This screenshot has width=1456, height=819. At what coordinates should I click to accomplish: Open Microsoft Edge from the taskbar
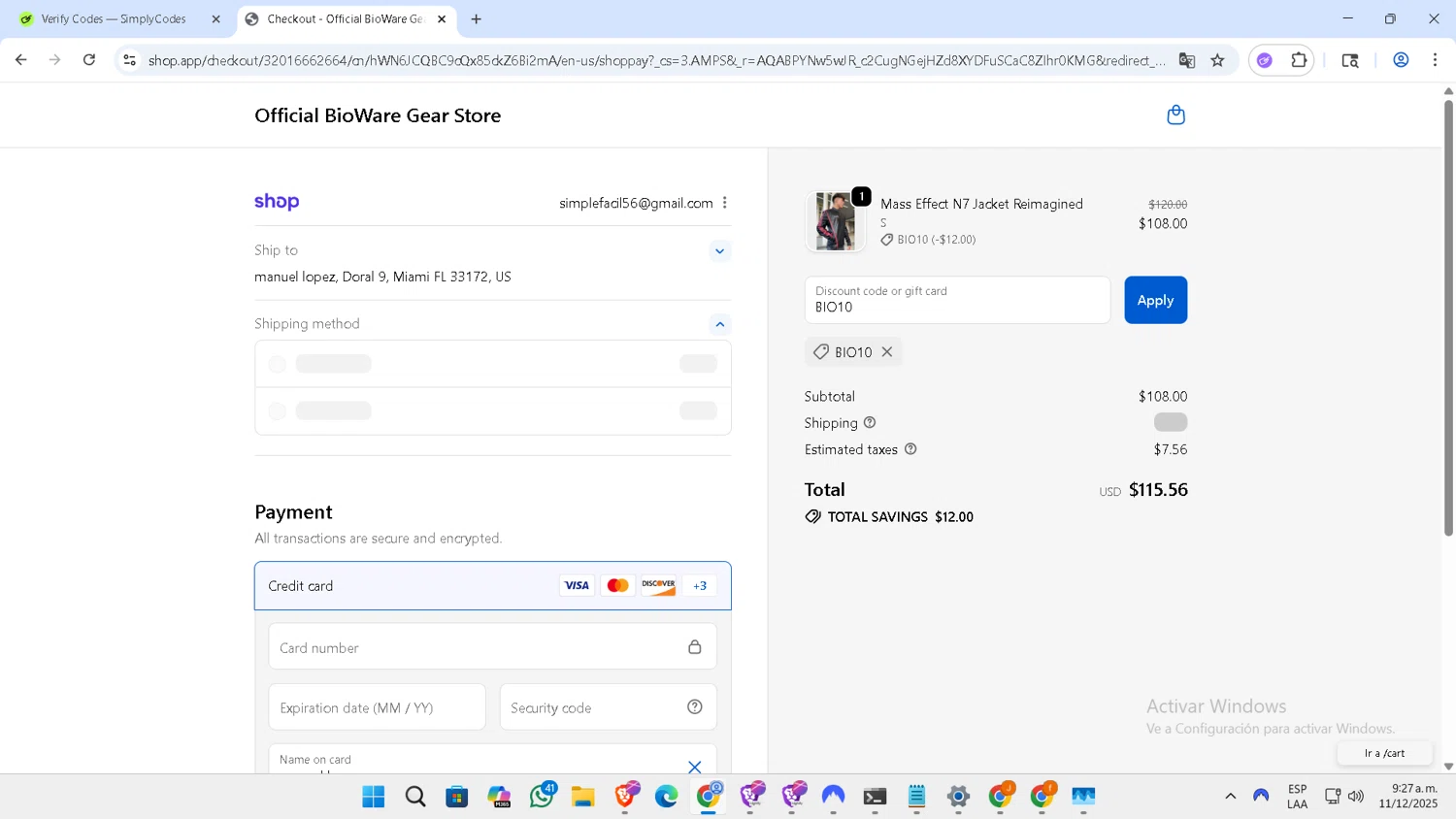click(666, 797)
